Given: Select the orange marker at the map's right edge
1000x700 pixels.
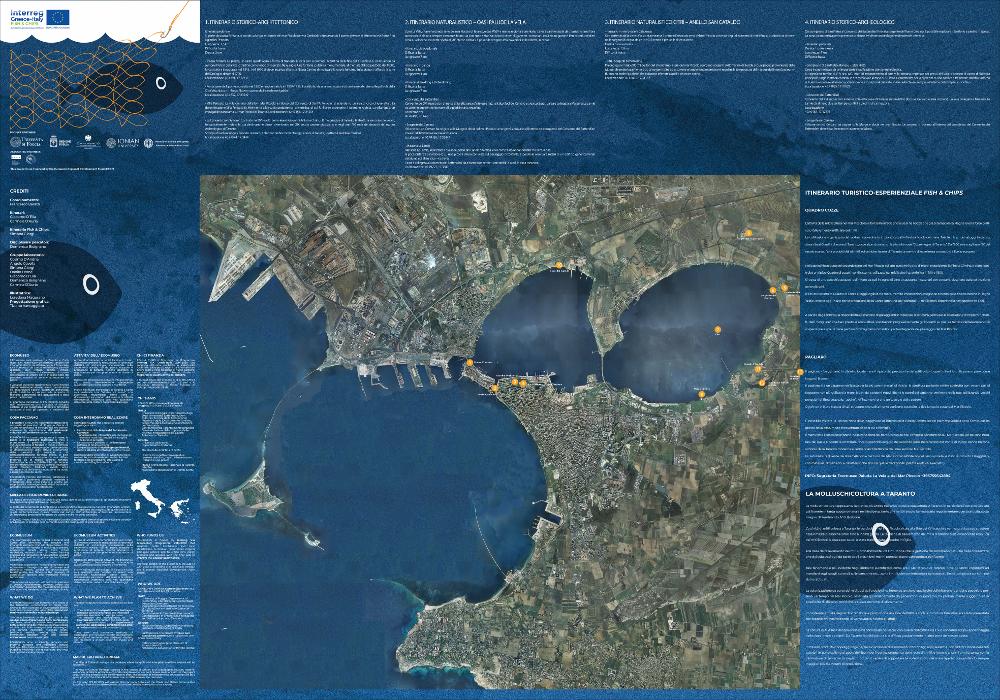Looking at the screenshot, I should point(800,372).
